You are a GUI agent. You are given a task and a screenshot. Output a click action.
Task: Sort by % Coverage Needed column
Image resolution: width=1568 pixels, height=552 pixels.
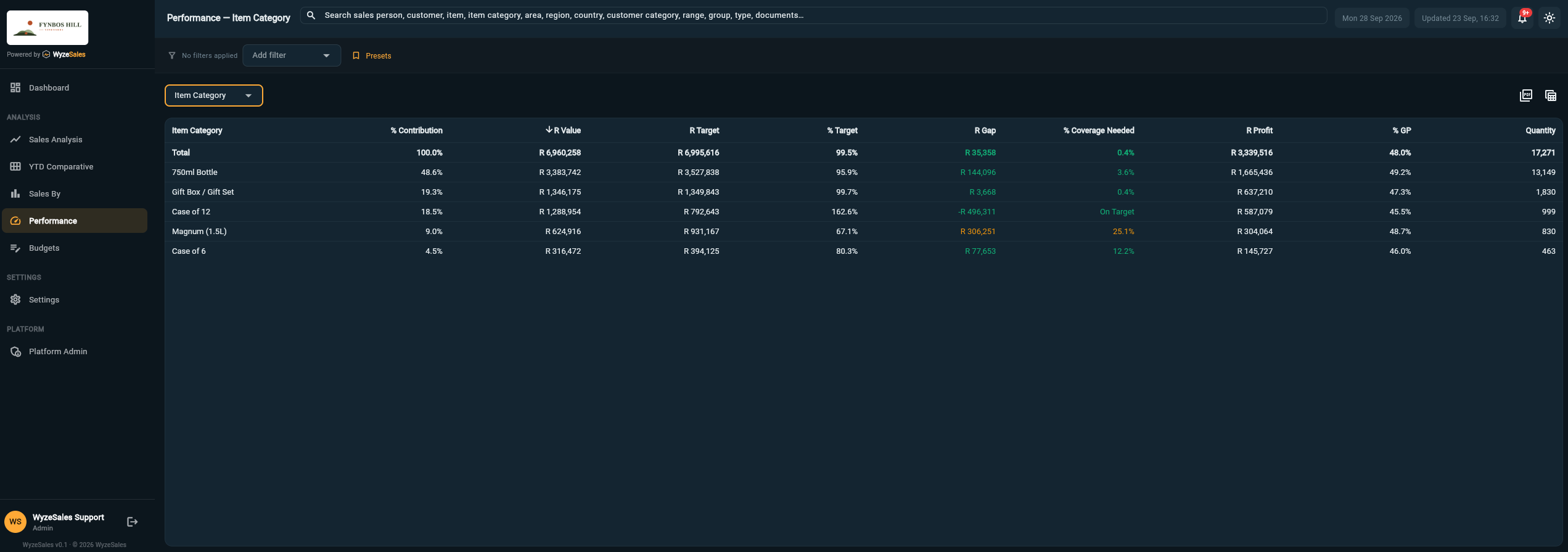pyautogui.click(x=1099, y=131)
